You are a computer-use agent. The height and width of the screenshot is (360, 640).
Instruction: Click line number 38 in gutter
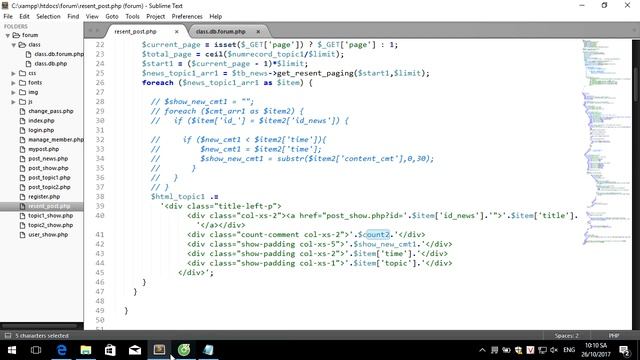pos(100,197)
